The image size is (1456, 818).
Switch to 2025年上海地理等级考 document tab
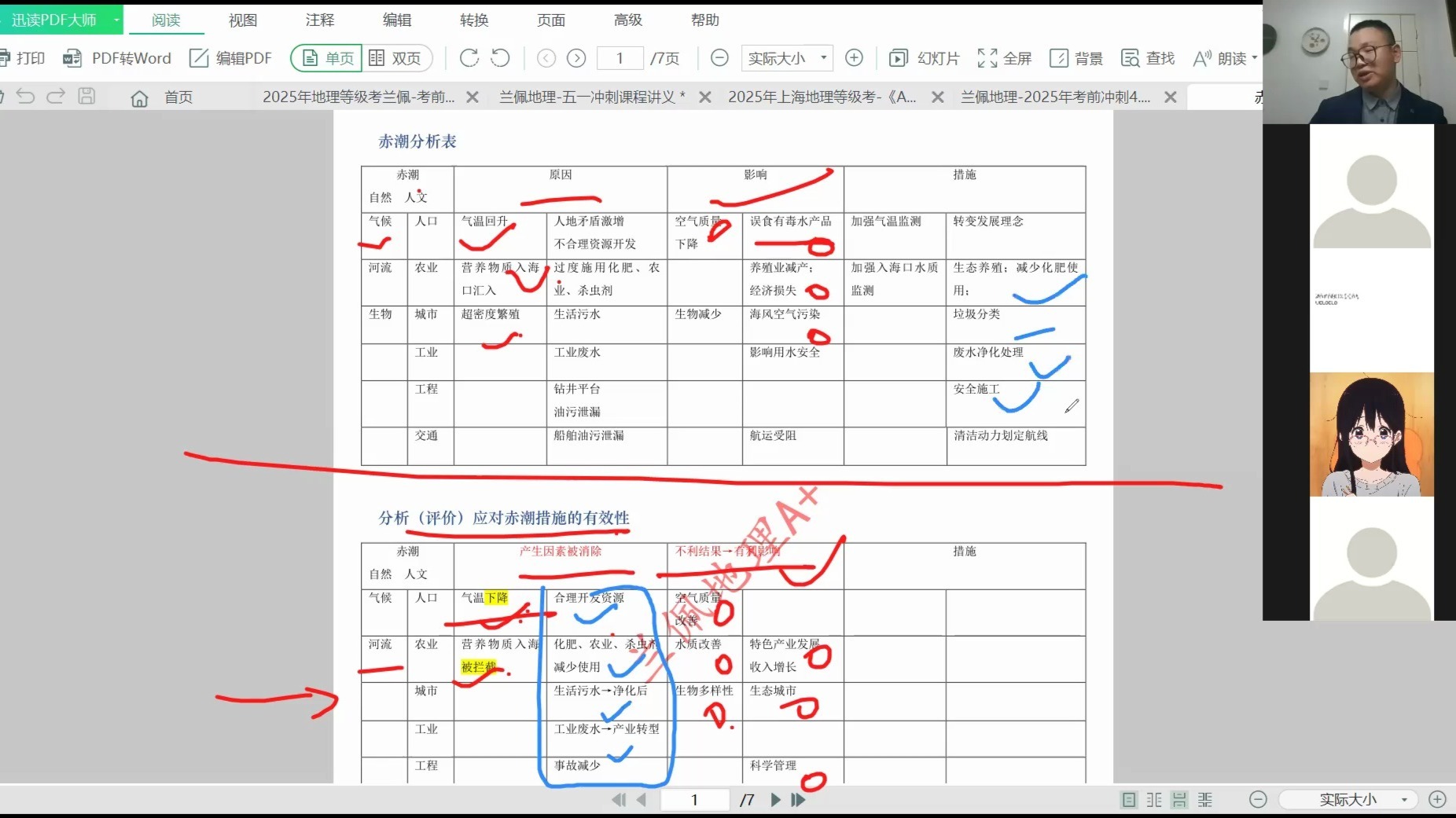point(822,97)
